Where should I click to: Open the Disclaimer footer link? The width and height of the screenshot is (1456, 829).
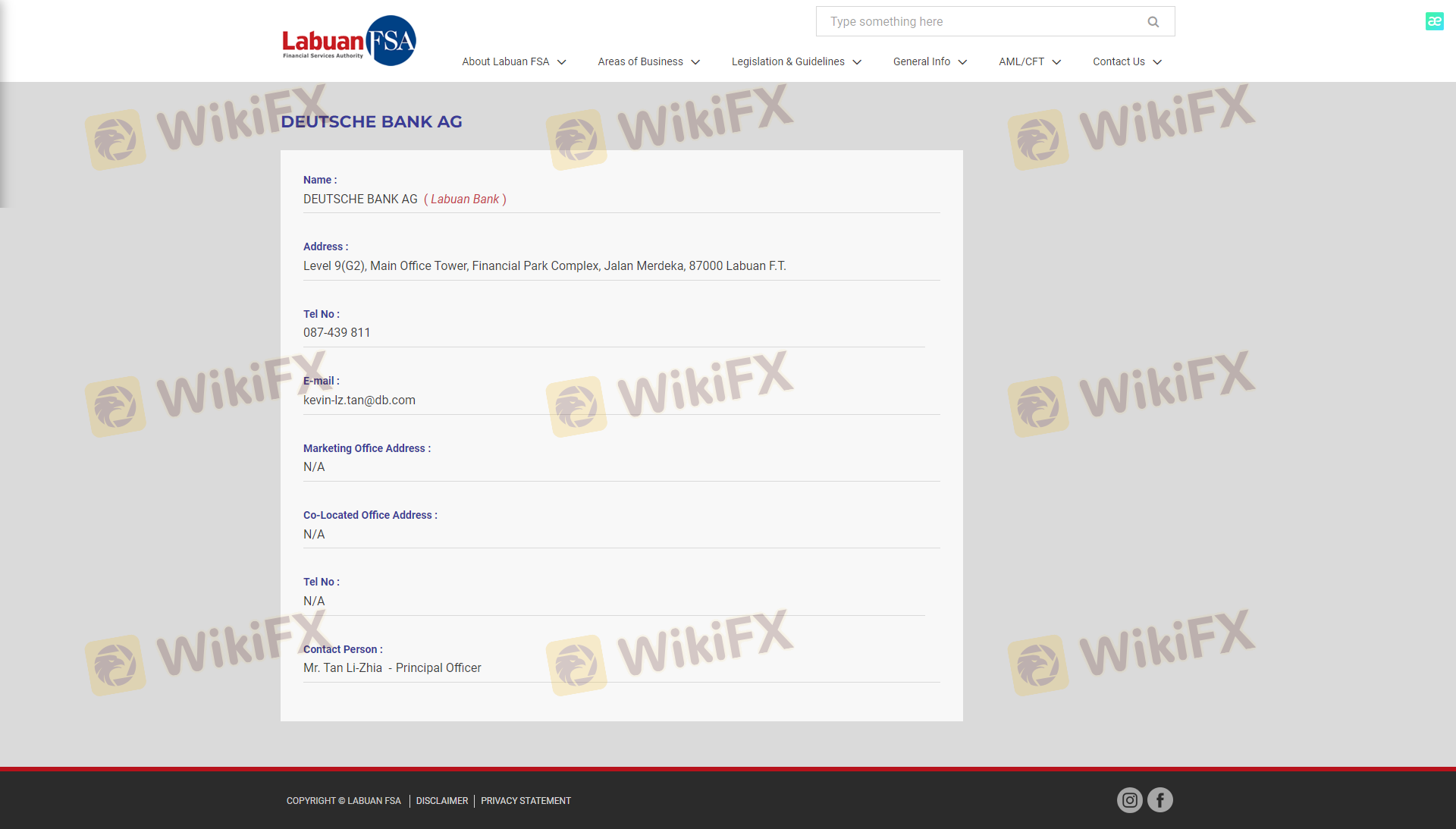pos(441,801)
